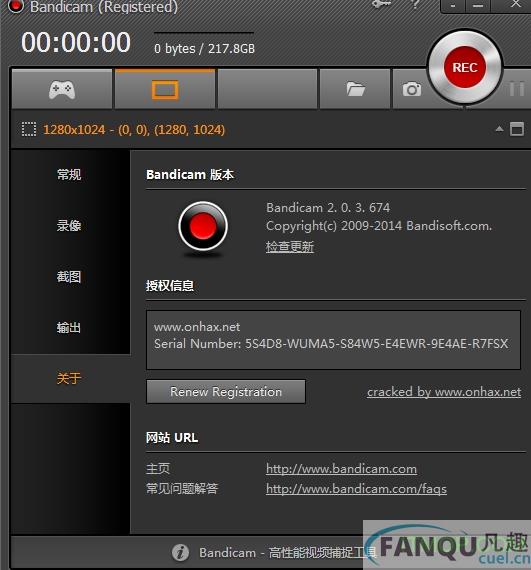Collapse the panel with the up arrow

(499, 129)
